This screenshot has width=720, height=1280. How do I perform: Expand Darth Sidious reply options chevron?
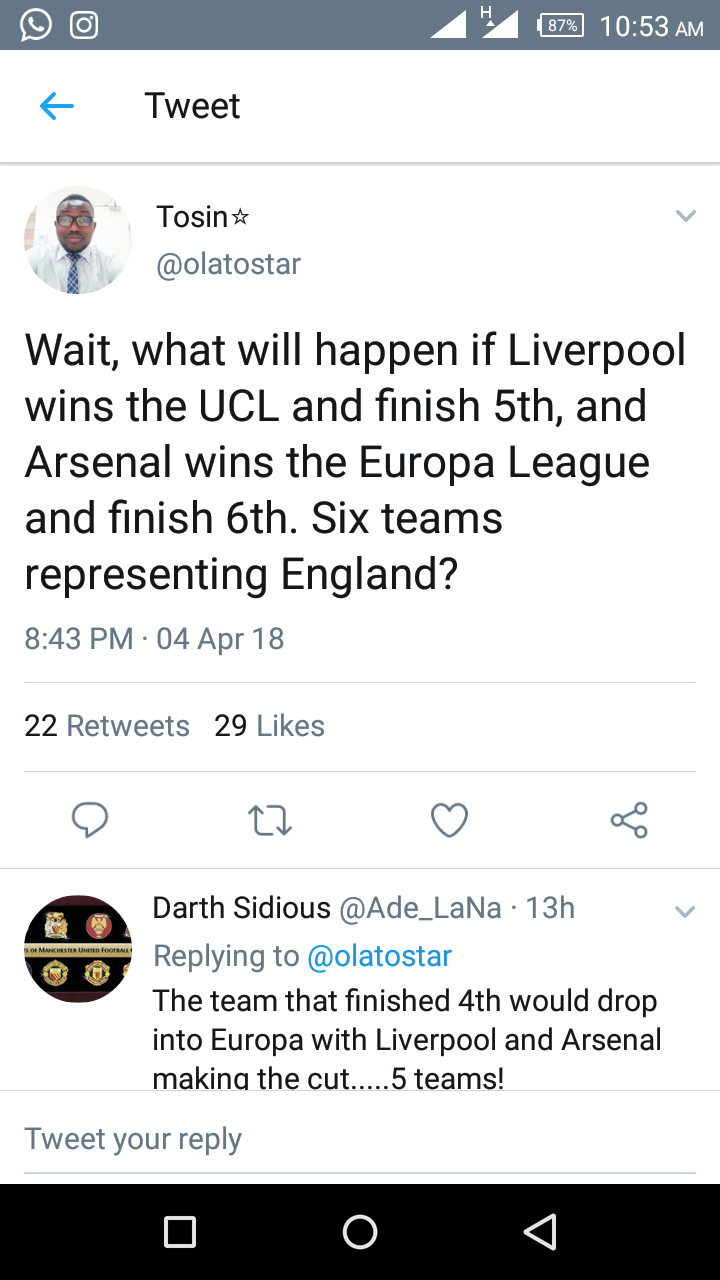click(x=685, y=911)
